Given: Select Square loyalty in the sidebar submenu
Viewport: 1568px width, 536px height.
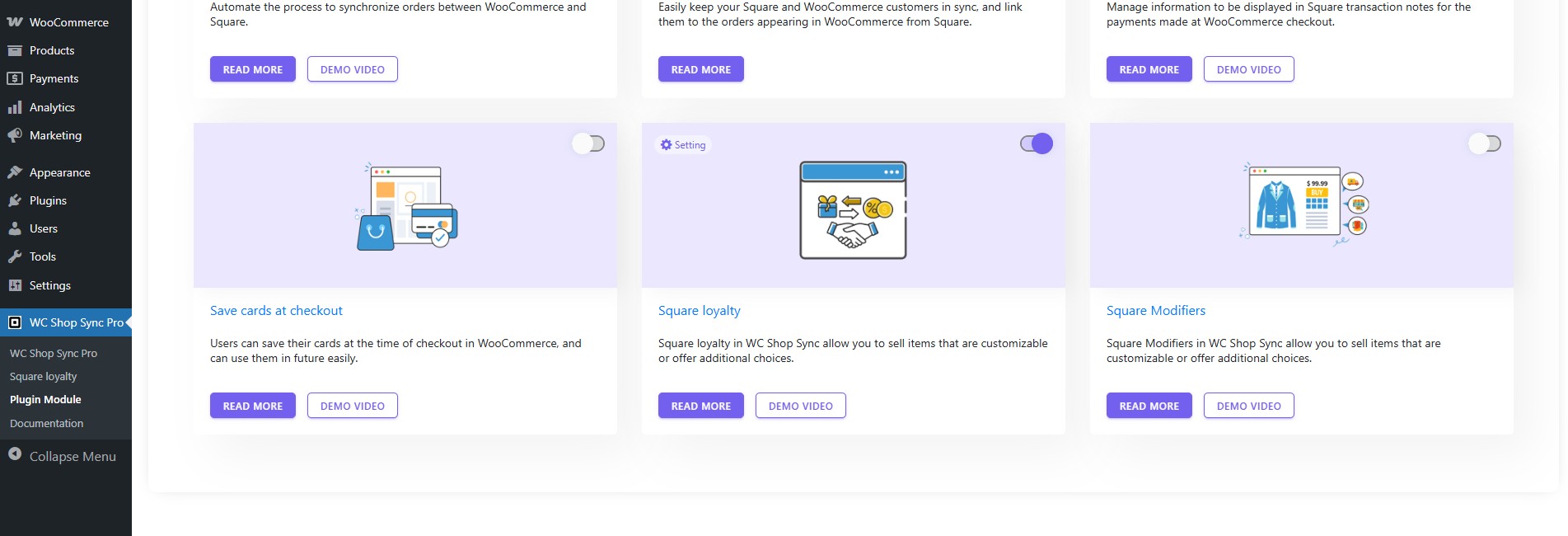Looking at the screenshot, I should (x=43, y=376).
